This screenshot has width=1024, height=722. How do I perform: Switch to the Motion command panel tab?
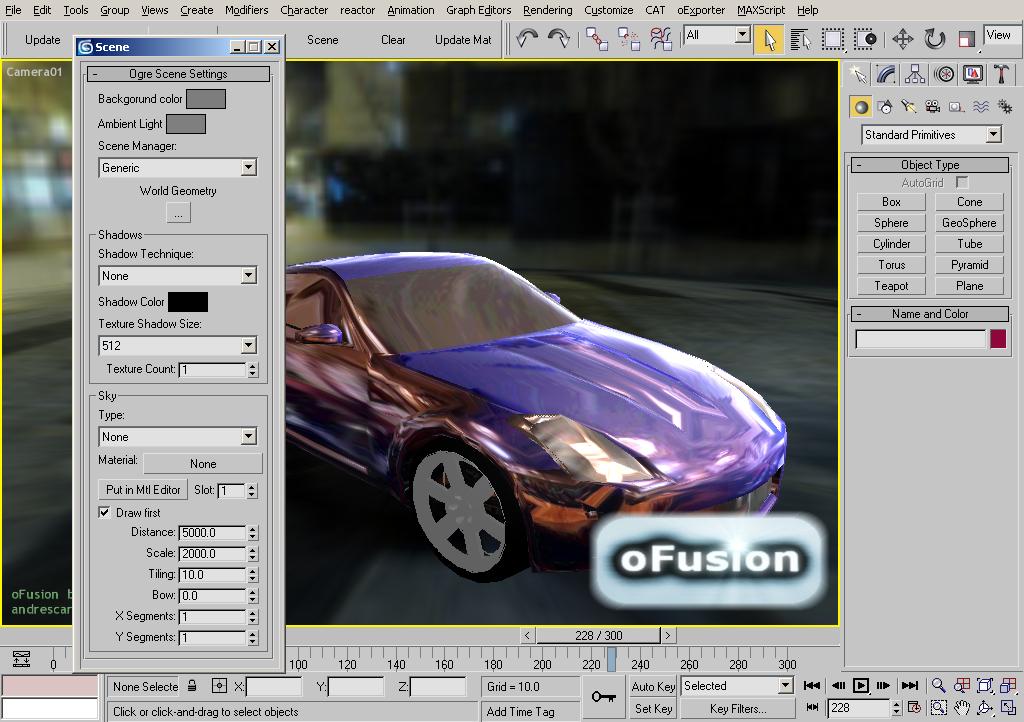click(944, 74)
